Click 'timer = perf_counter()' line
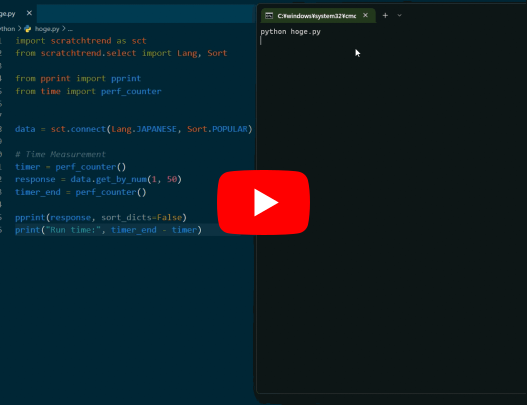 [x=71, y=167]
